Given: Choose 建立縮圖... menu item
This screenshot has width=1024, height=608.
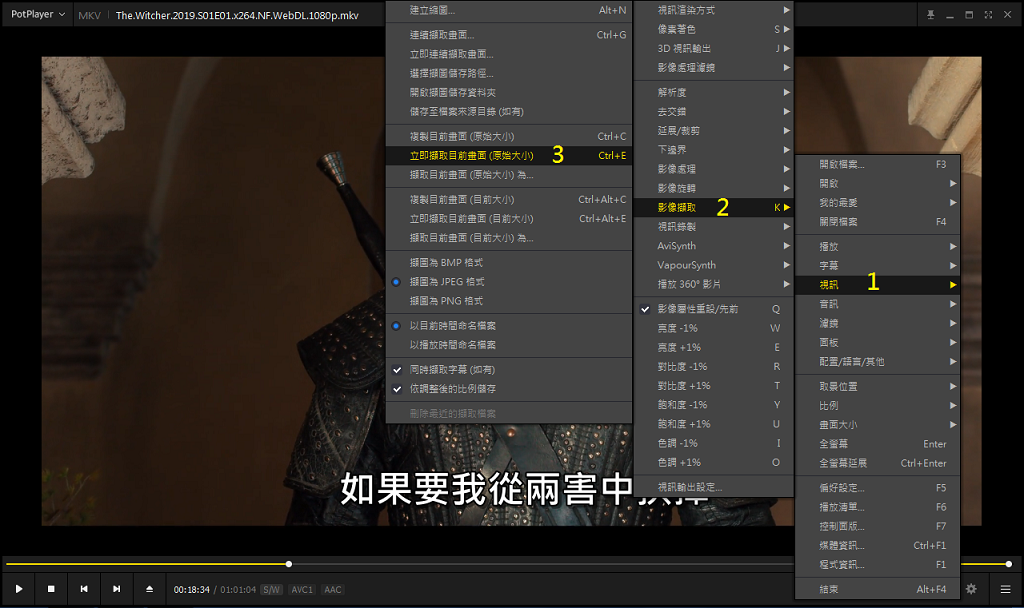Looking at the screenshot, I should (509, 10).
